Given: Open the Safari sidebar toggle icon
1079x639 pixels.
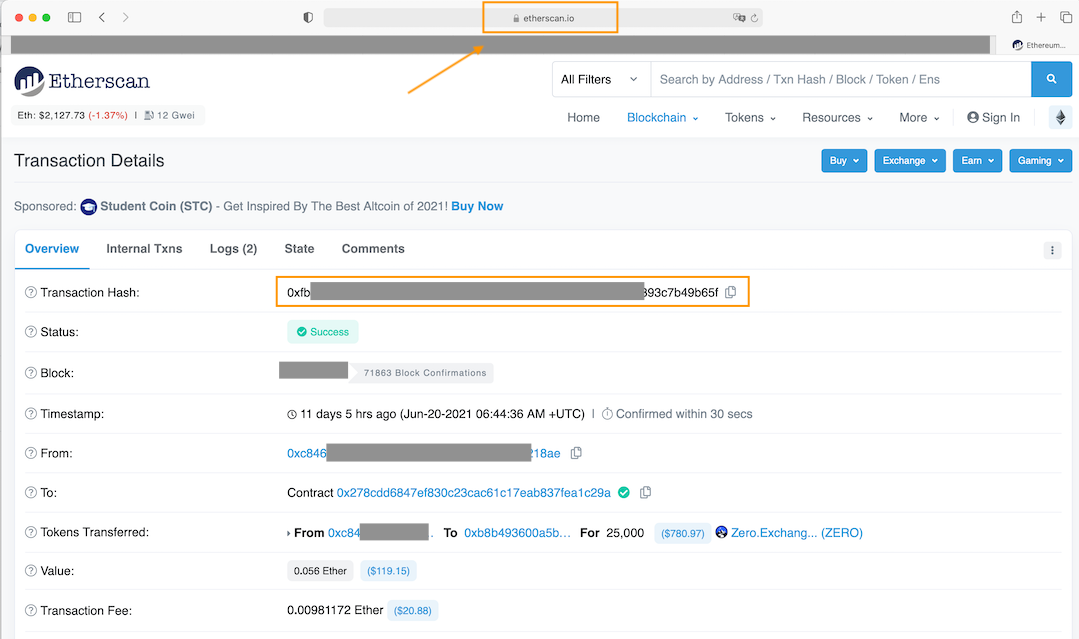Looking at the screenshot, I should tap(74, 17).
